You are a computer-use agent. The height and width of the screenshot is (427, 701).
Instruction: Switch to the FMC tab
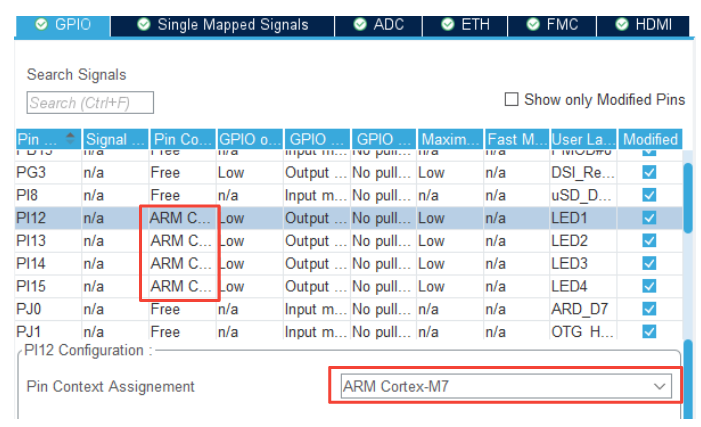tap(552, 24)
